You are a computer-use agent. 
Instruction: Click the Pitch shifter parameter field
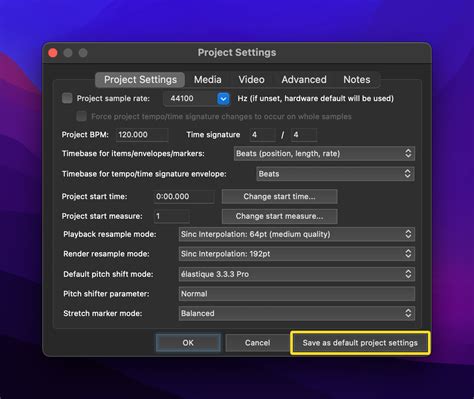pos(297,294)
